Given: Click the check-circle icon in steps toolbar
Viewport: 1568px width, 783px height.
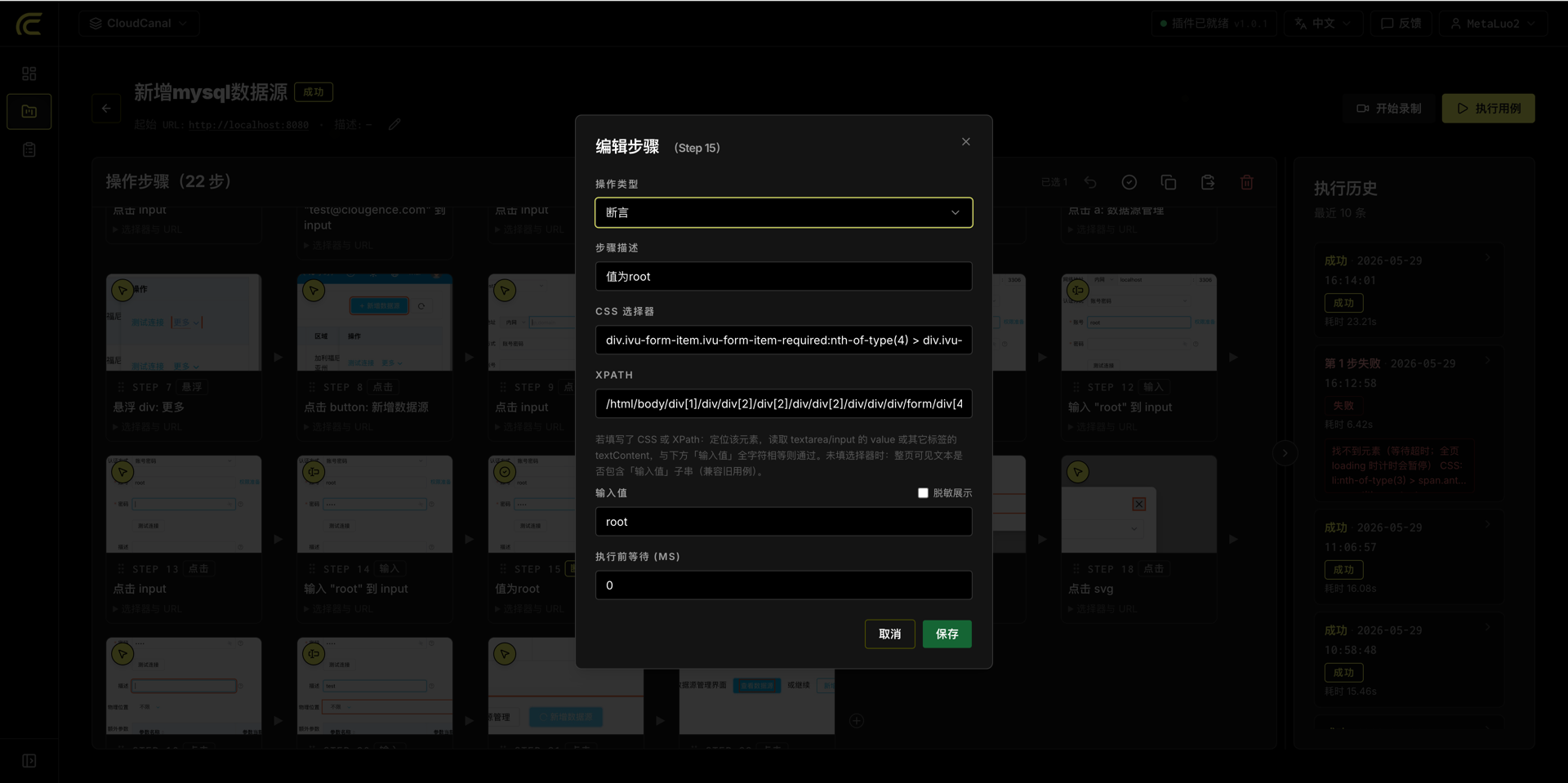Looking at the screenshot, I should point(1129,182).
